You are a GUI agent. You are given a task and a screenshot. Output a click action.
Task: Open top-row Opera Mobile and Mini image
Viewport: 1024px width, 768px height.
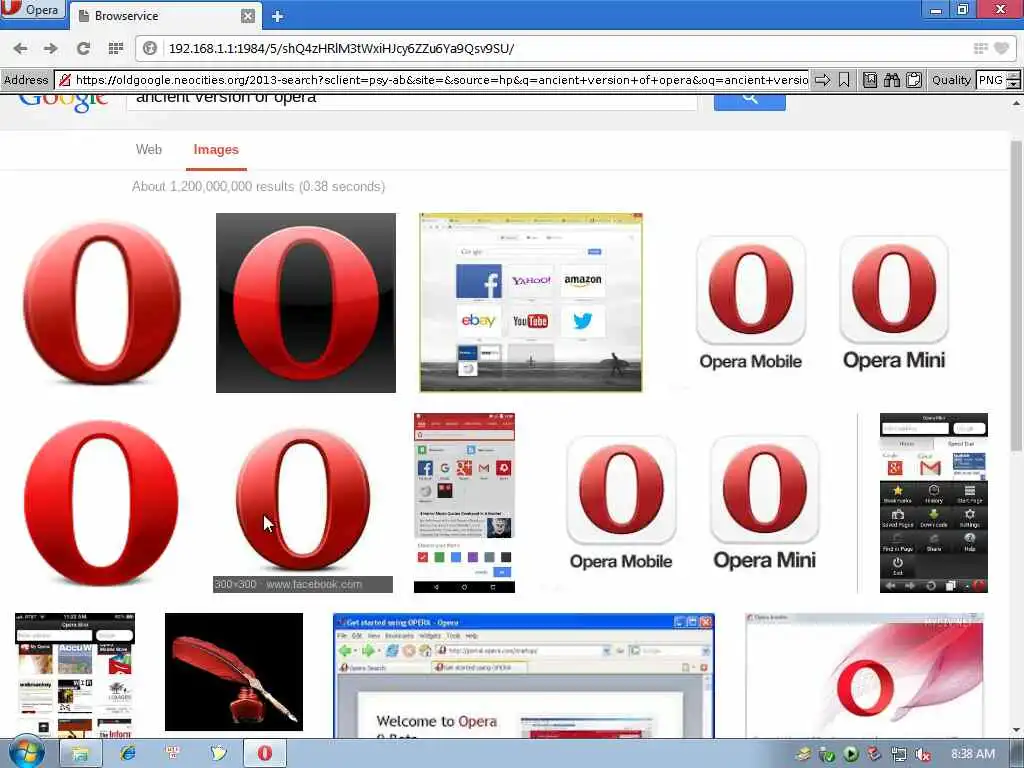[822, 303]
